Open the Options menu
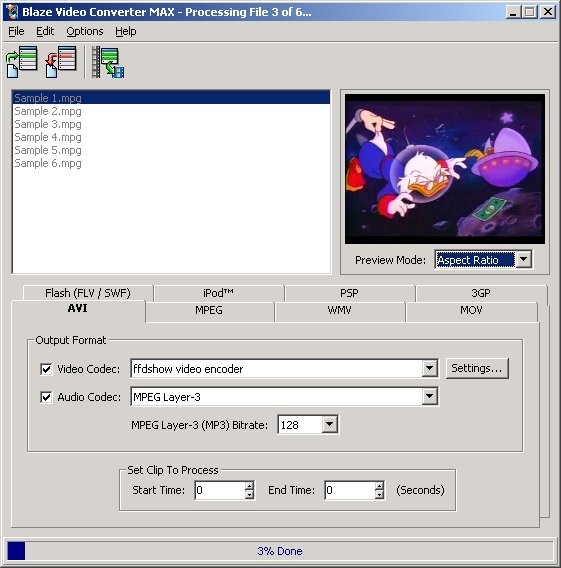 coord(85,32)
